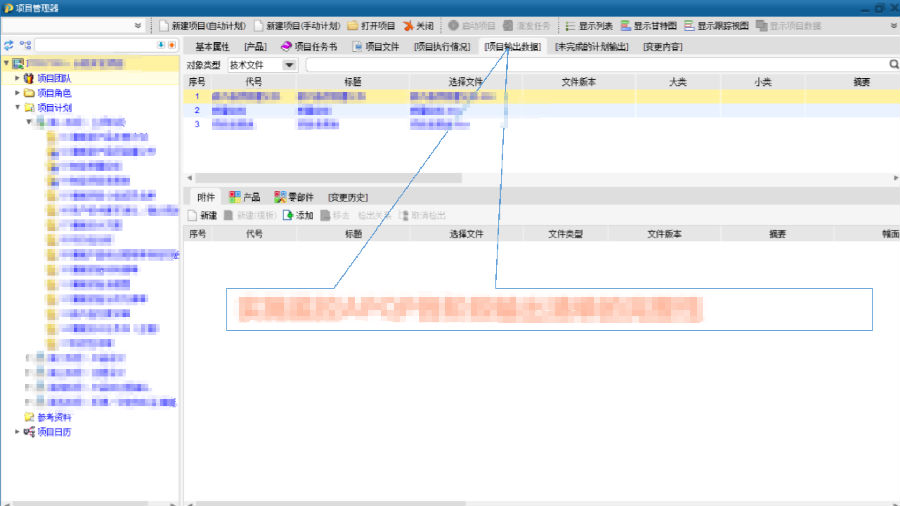Open the 项目文件 tab
The width and height of the screenshot is (900, 506).
coord(375,46)
